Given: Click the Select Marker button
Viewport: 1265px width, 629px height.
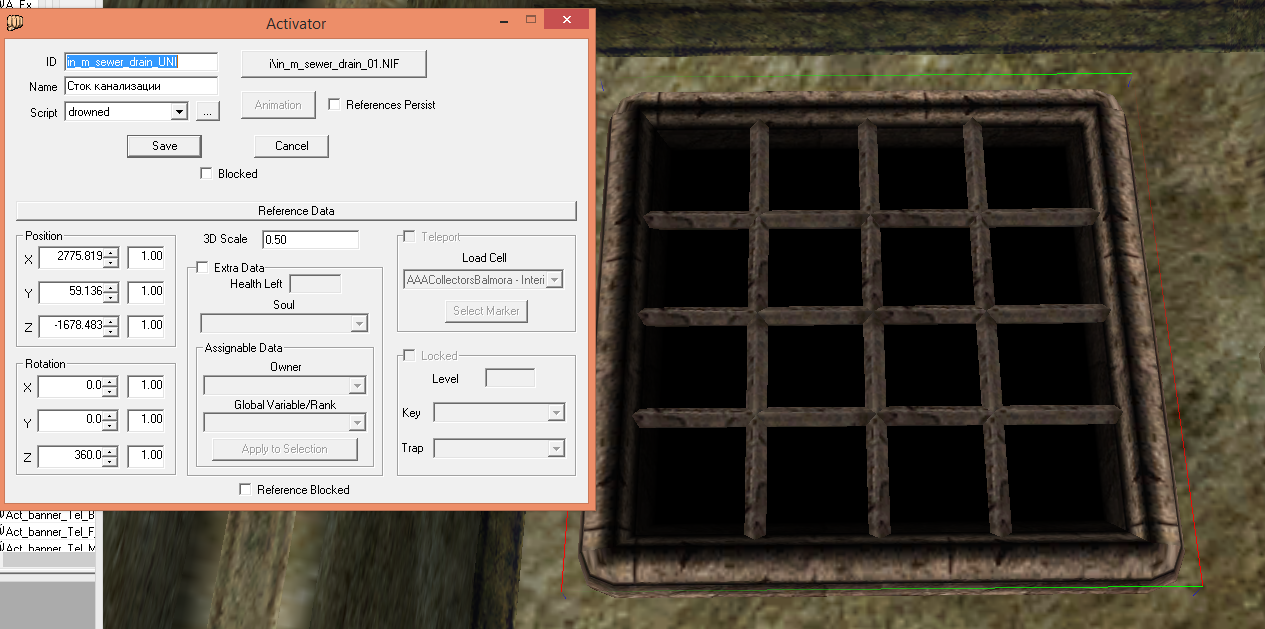Looking at the screenshot, I should 486,311.
